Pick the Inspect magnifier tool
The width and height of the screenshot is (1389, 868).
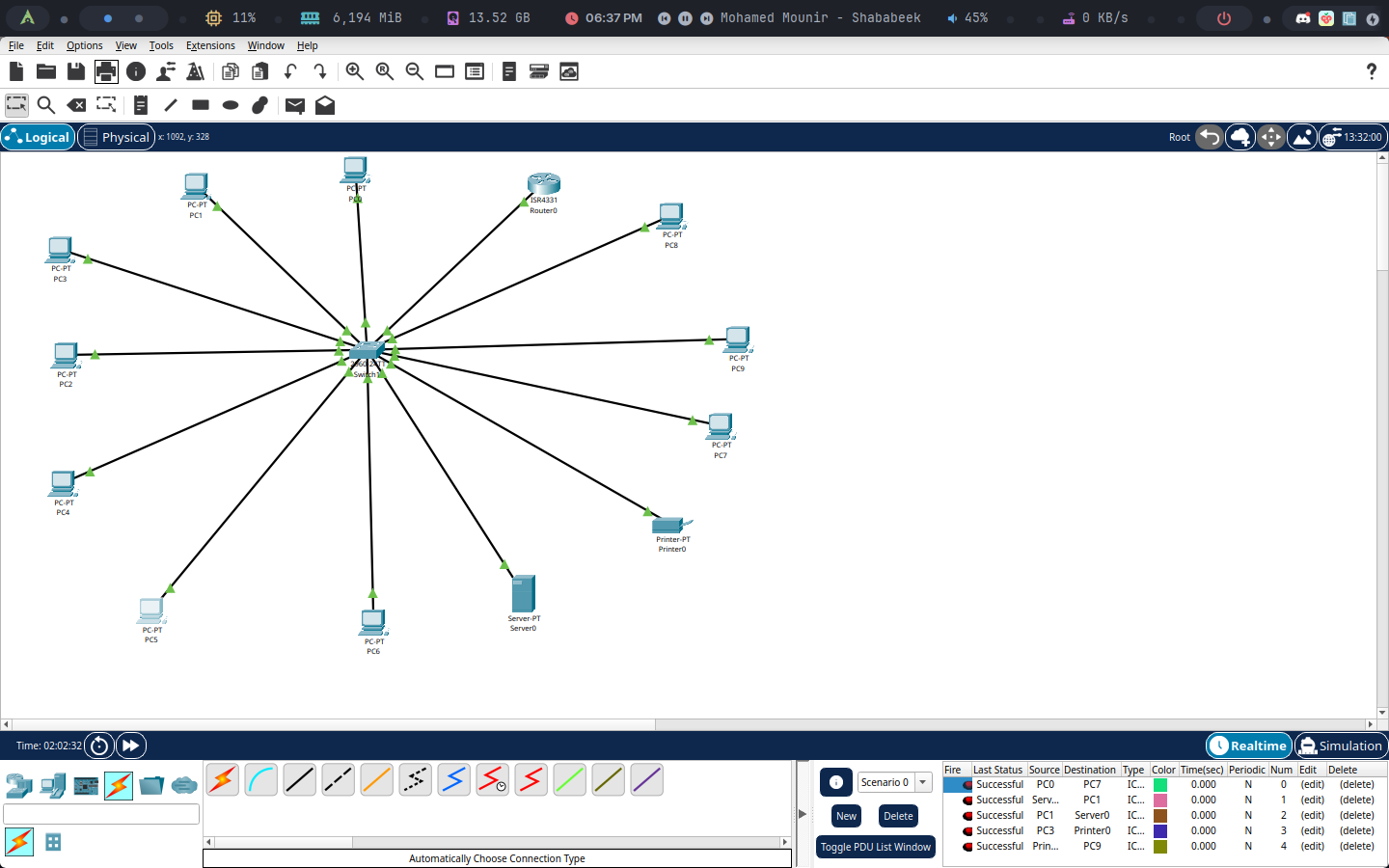tap(45, 105)
